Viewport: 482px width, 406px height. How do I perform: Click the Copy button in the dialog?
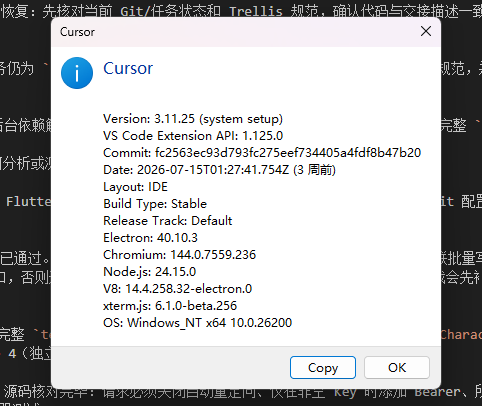click(323, 367)
